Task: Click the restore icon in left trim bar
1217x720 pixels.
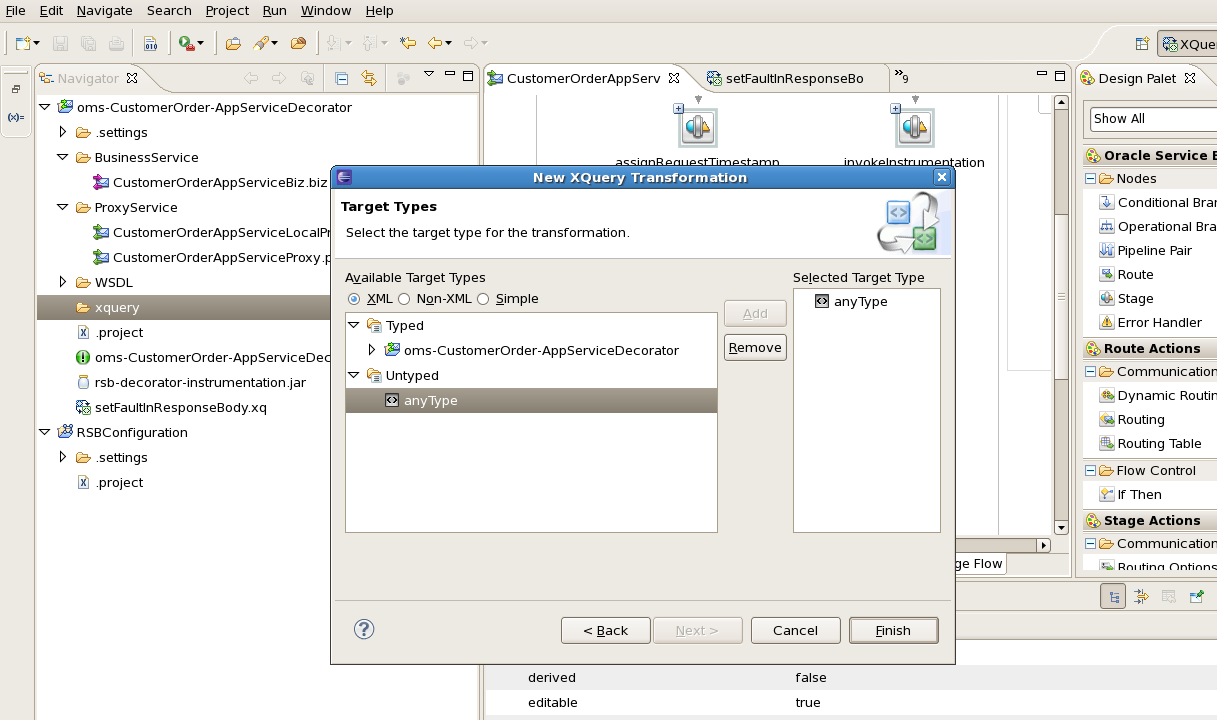Action: pos(15,89)
